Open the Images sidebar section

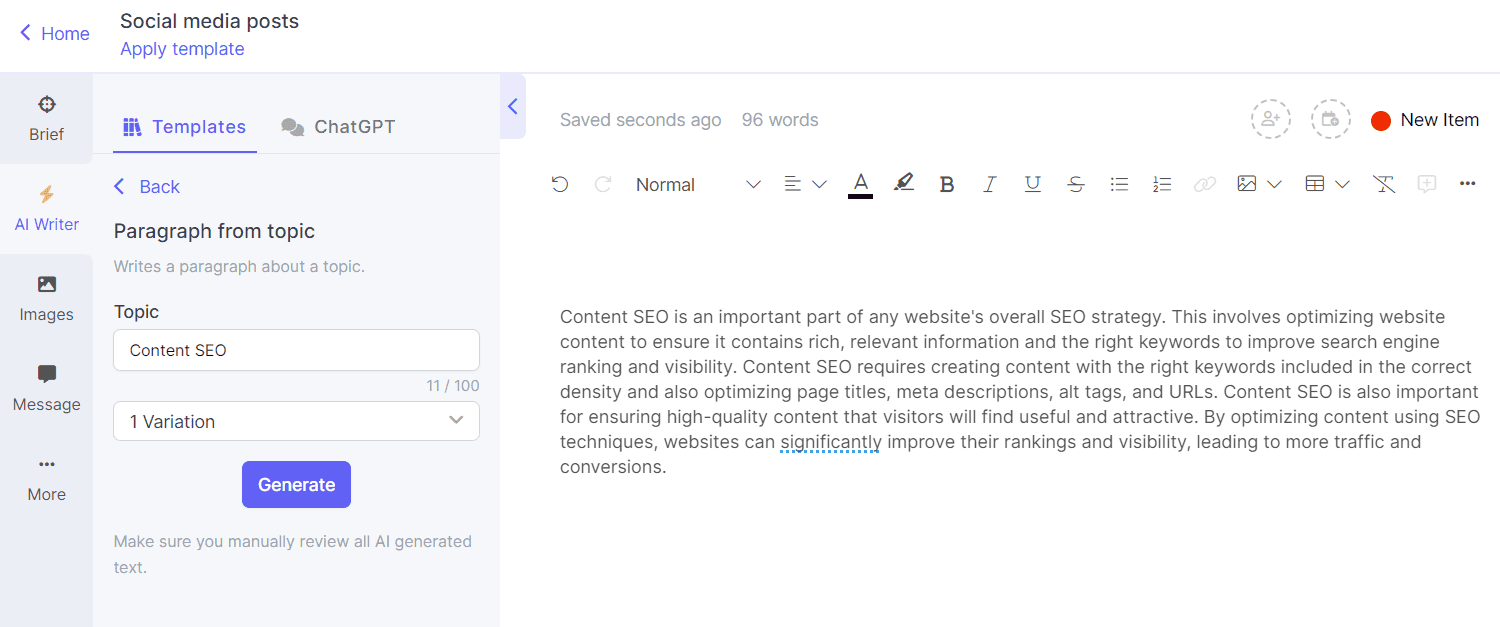click(x=46, y=299)
